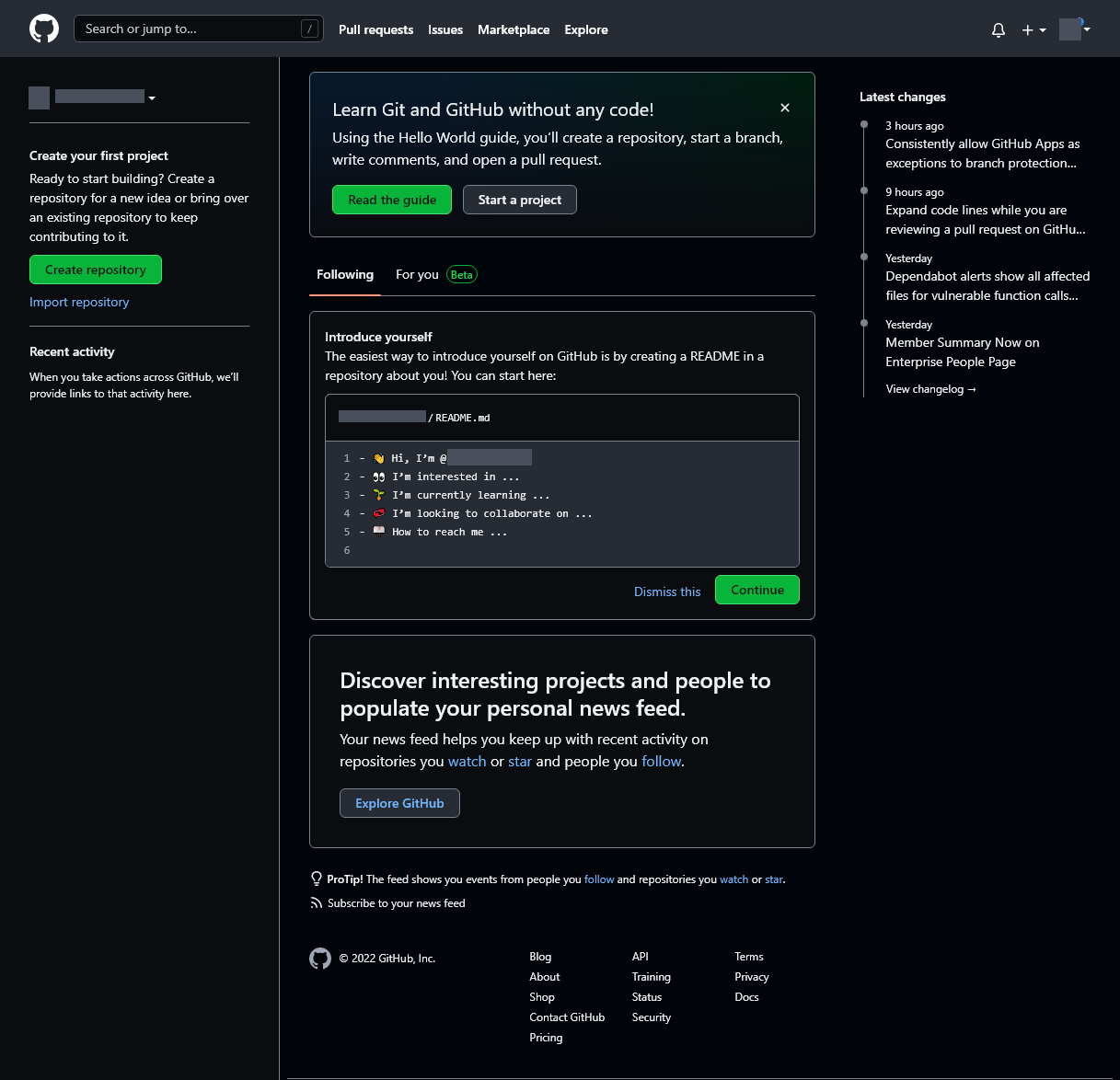Screen dimensions: 1120x1080
Task: Open the watch link in Discover card
Action: coord(468,761)
